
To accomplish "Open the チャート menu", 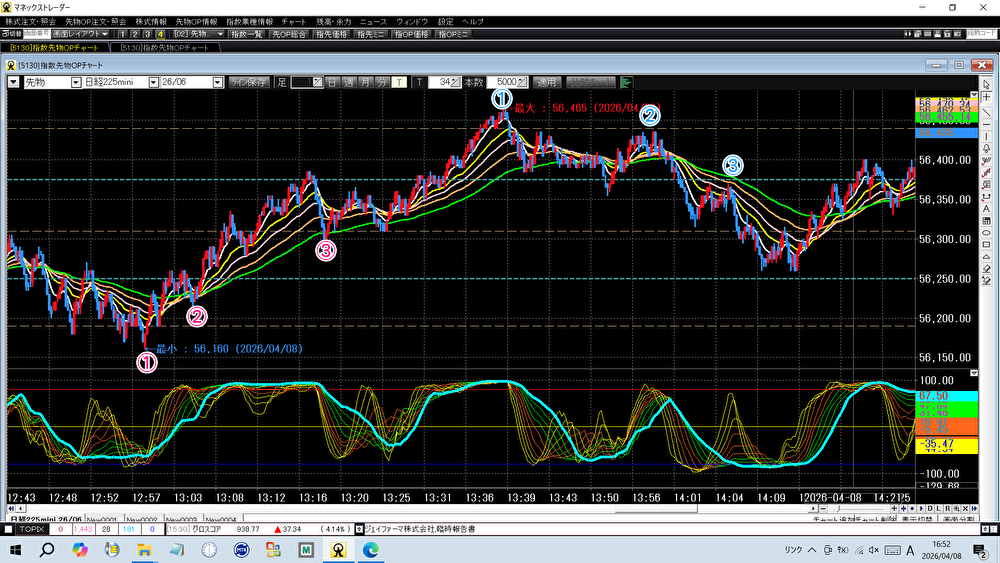I will (294, 20).
